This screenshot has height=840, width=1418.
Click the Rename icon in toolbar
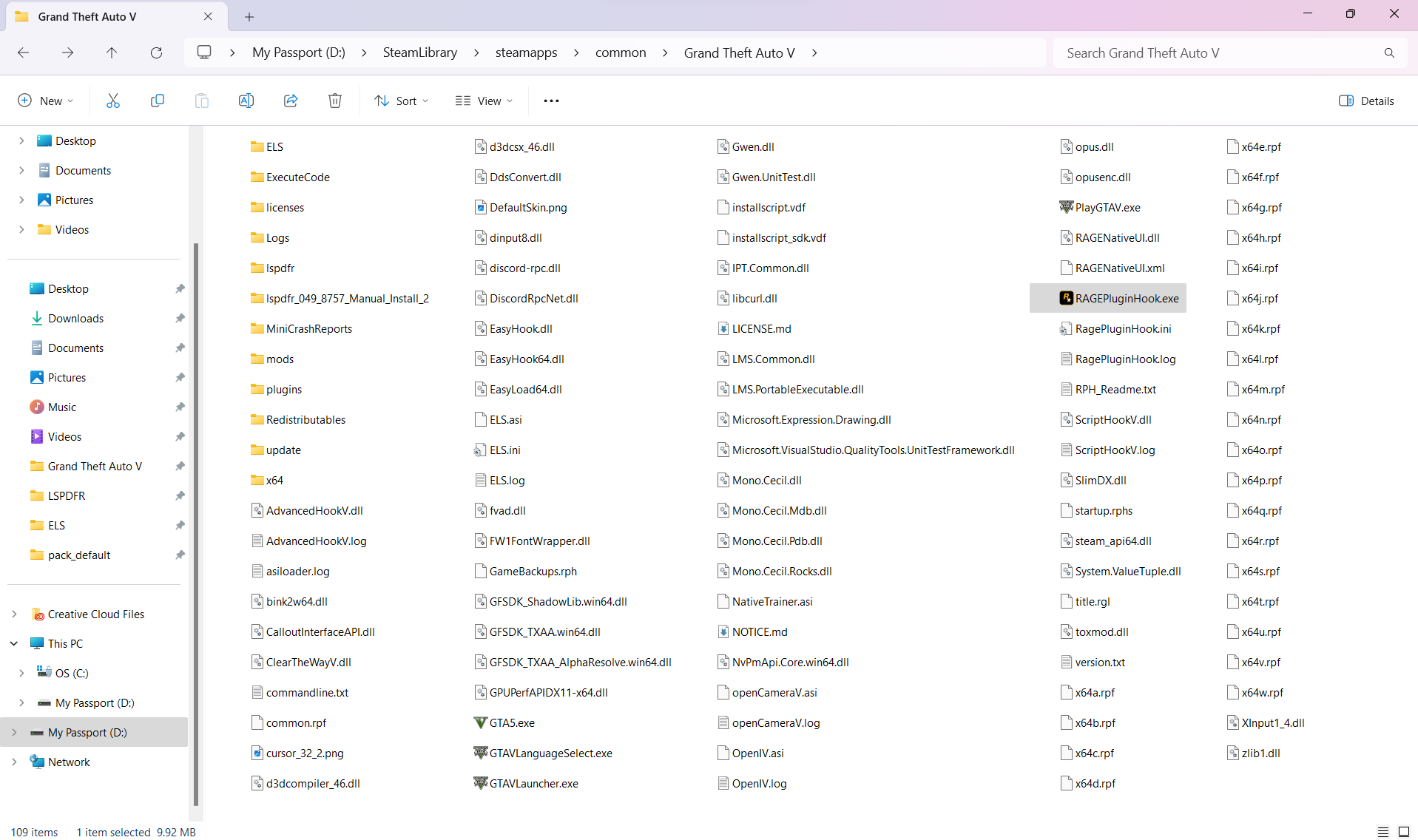[x=246, y=101]
